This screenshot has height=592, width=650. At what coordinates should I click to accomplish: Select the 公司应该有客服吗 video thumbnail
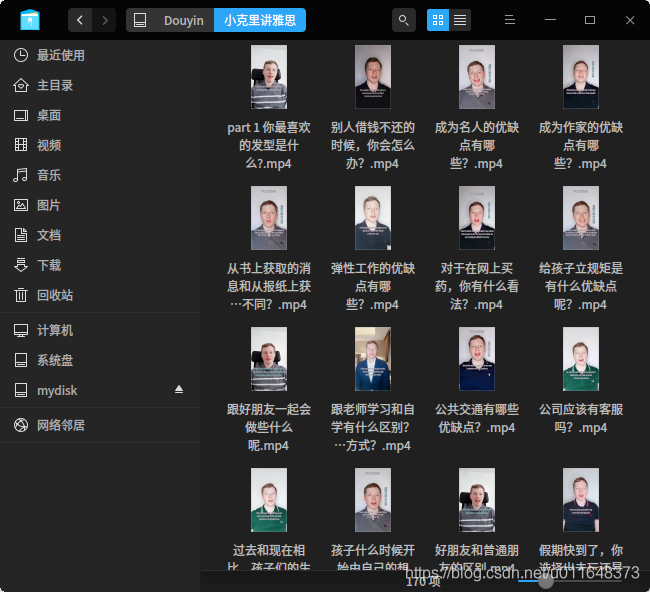[x=581, y=359]
